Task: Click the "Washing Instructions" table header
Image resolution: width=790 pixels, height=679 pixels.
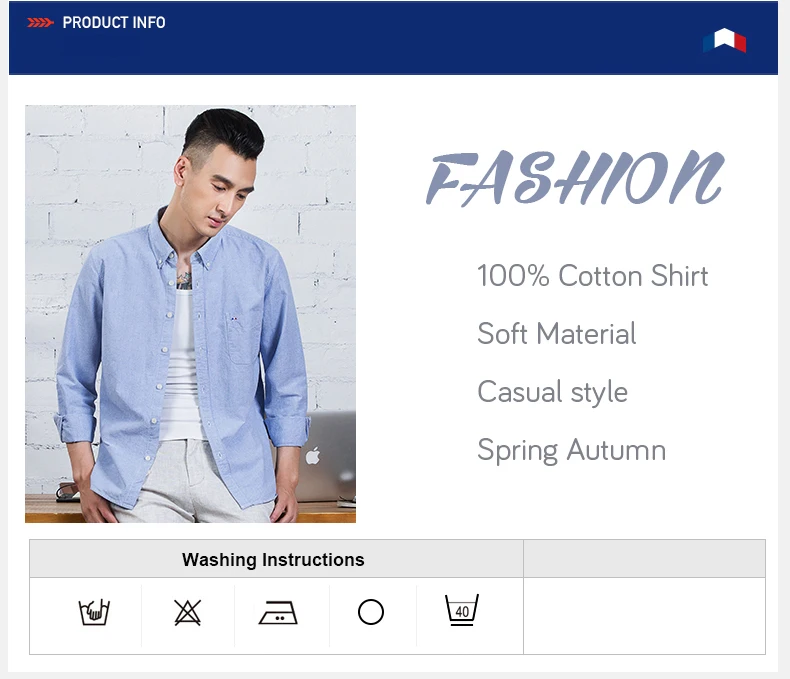Action: (x=273, y=560)
